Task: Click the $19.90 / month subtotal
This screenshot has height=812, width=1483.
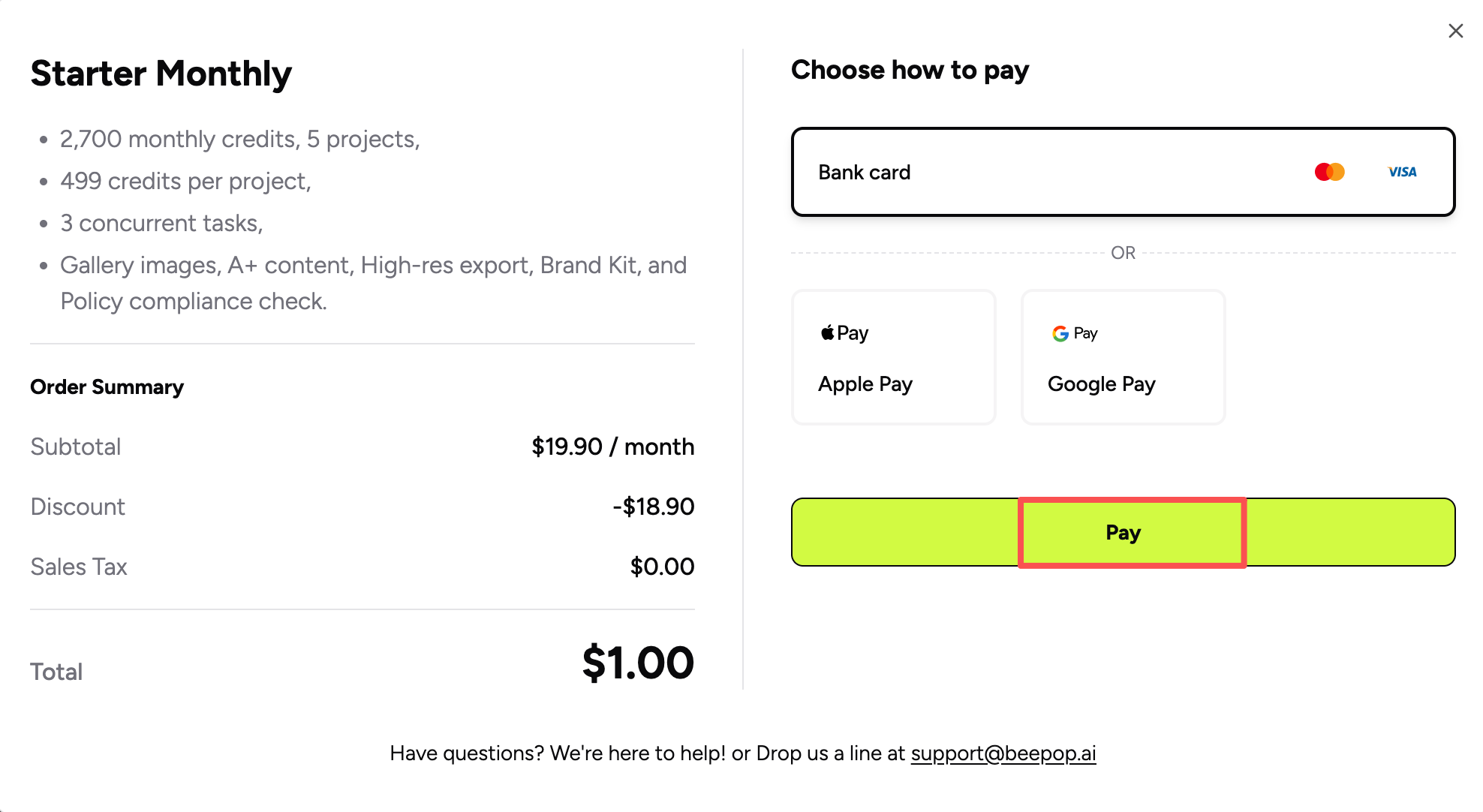Action: tap(613, 447)
